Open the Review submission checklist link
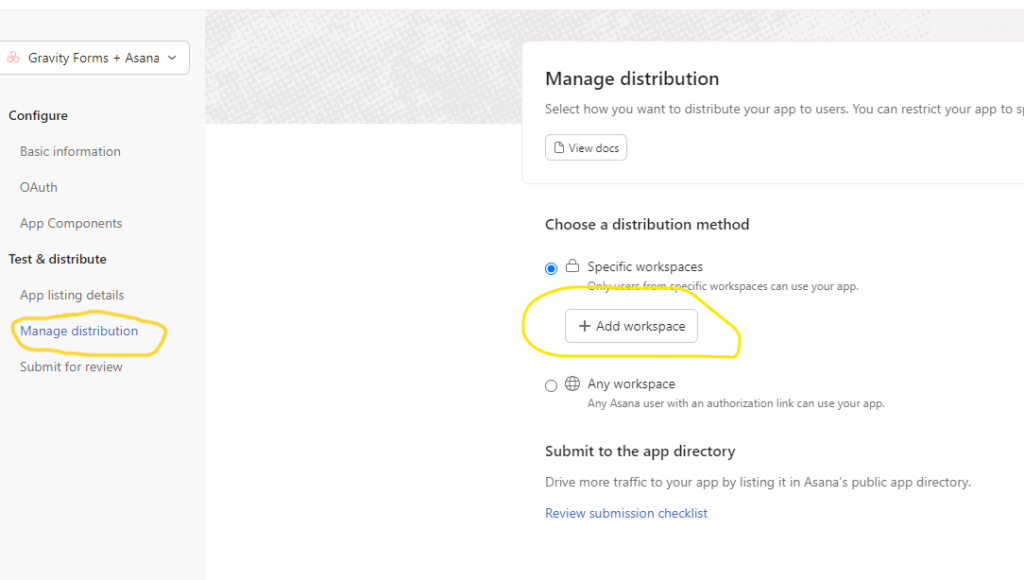This screenshot has height=580, width=1024. (626, 513)
